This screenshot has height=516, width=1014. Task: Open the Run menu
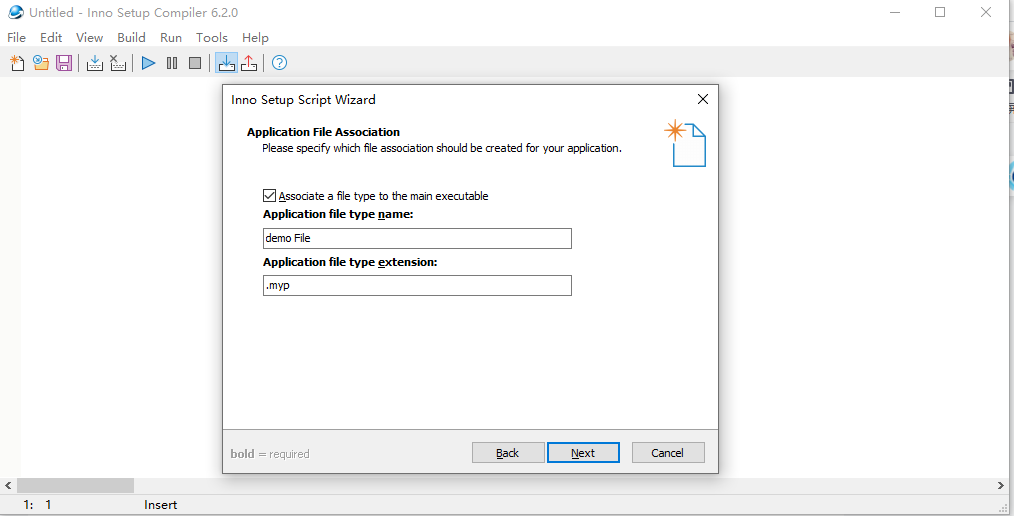pos(171,38)
